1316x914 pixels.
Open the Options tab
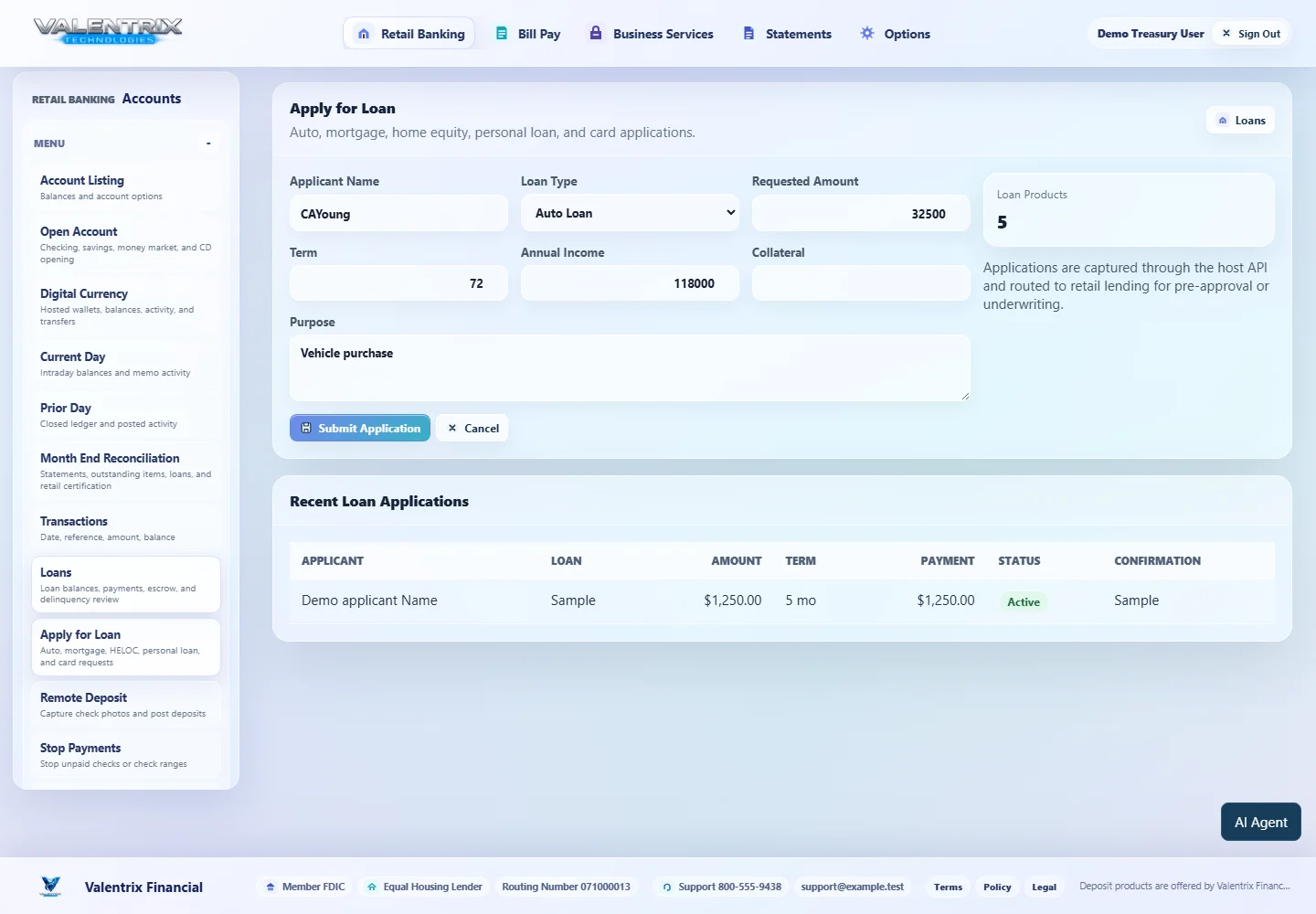896,34
